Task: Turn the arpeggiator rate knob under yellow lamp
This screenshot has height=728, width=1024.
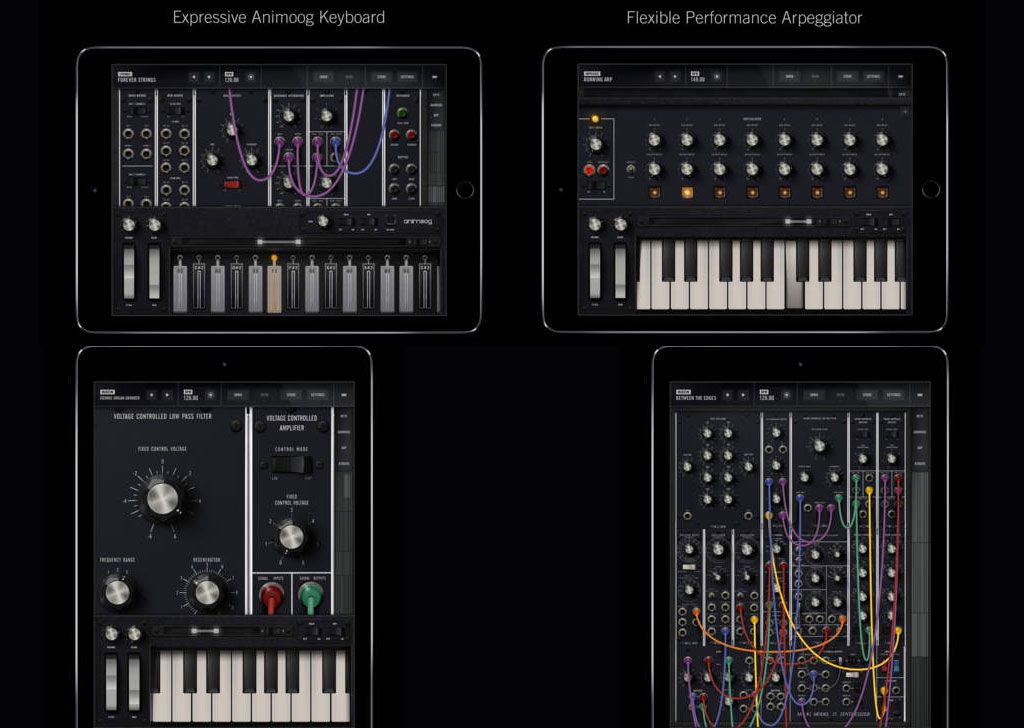Action: 596,143
